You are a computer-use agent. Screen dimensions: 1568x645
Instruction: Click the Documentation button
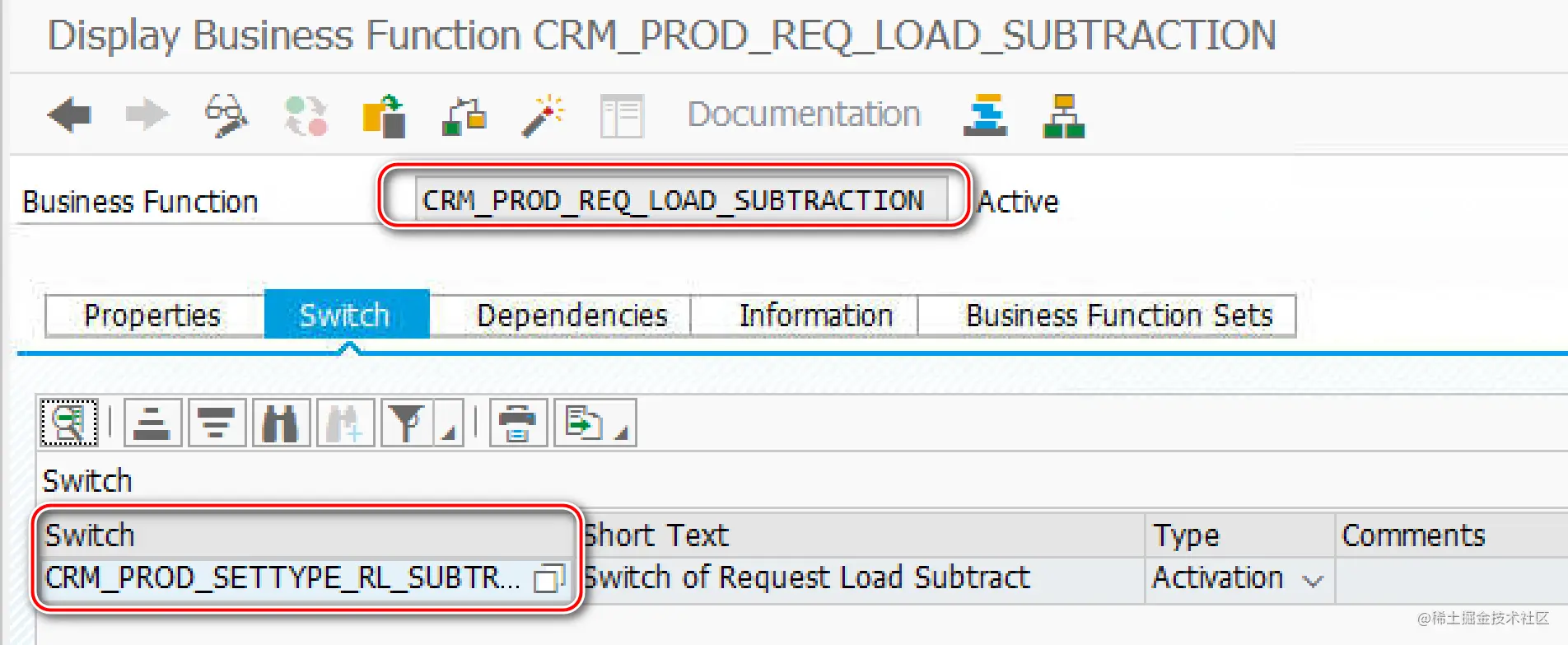coord(804,115)
